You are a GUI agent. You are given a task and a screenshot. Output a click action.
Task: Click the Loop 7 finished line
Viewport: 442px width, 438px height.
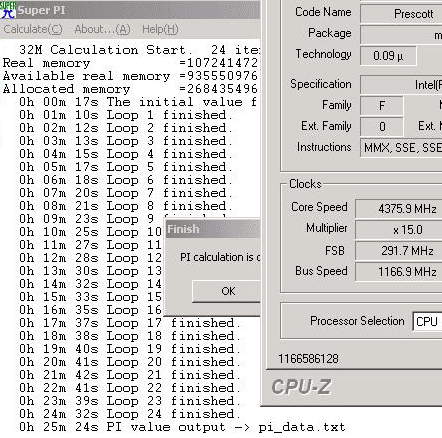pos(126,193)
